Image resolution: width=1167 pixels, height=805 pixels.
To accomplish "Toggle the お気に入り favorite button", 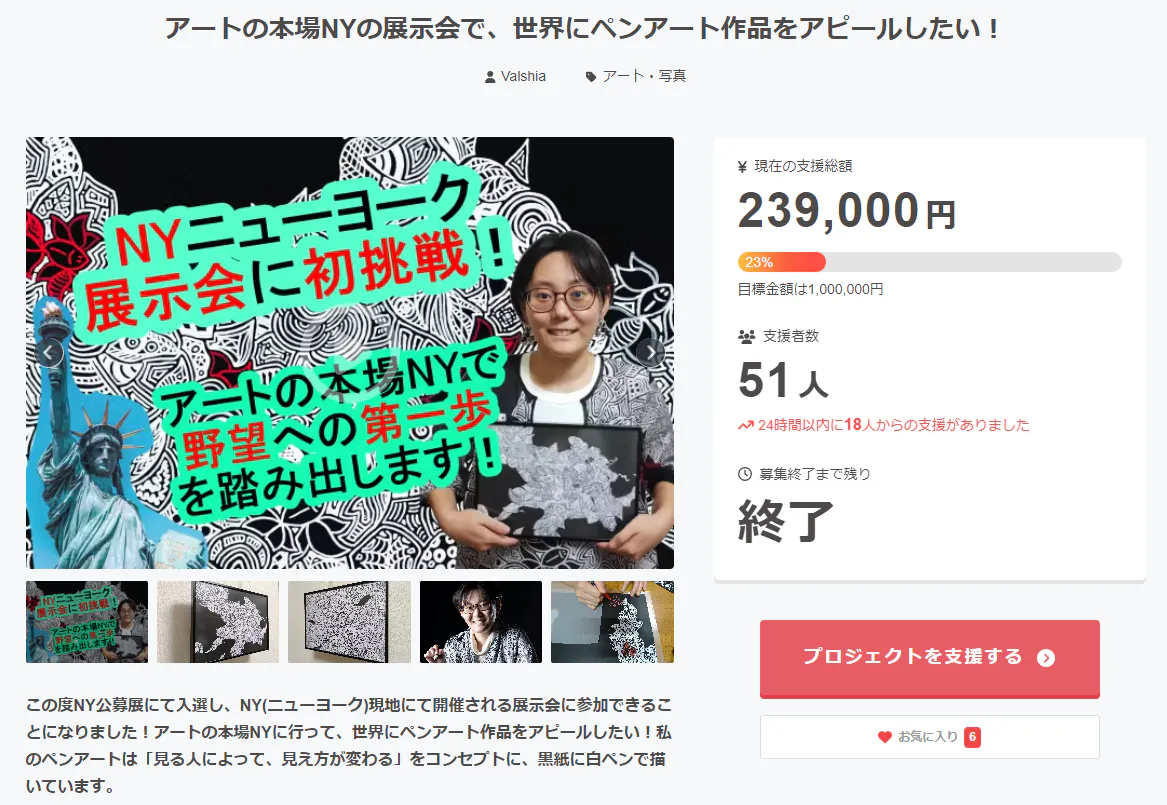I will click(x=930, y=737).
